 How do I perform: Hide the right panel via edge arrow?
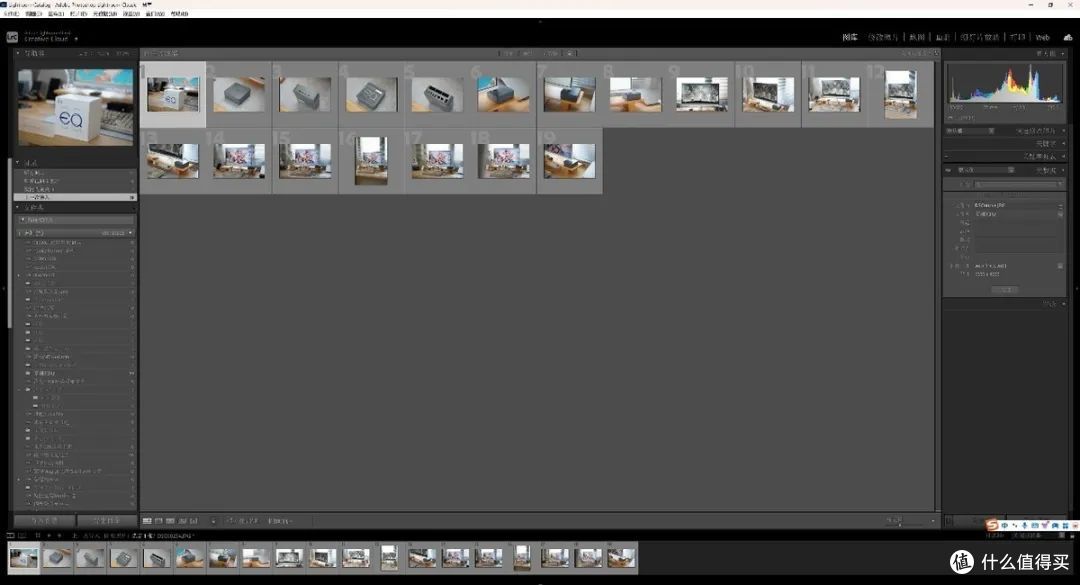1077,288
